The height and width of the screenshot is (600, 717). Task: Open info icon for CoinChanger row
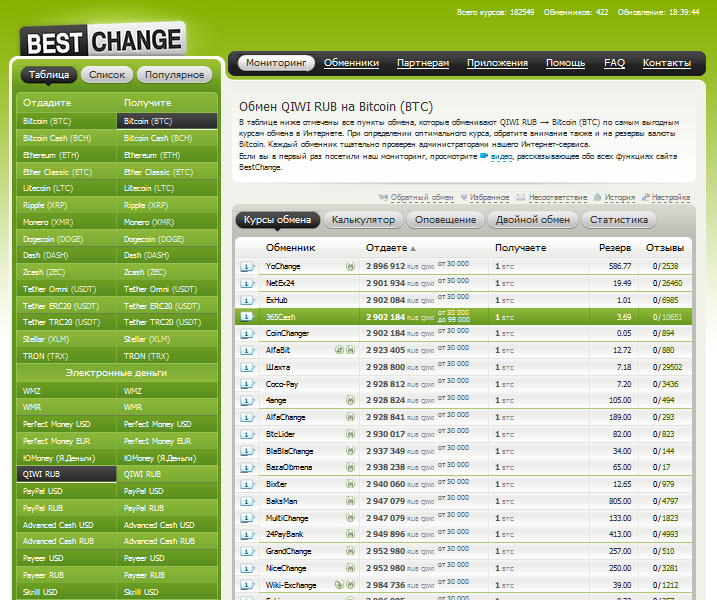247,334
